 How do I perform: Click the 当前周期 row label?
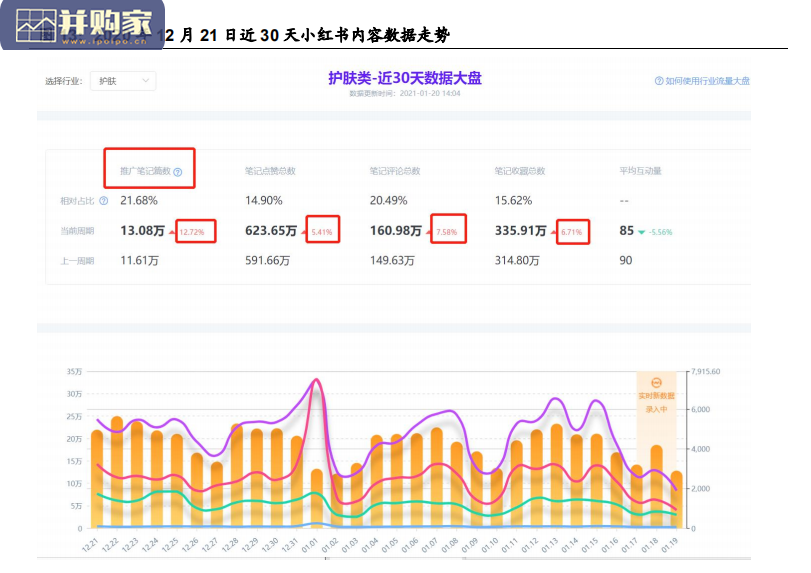pos(77,231)
